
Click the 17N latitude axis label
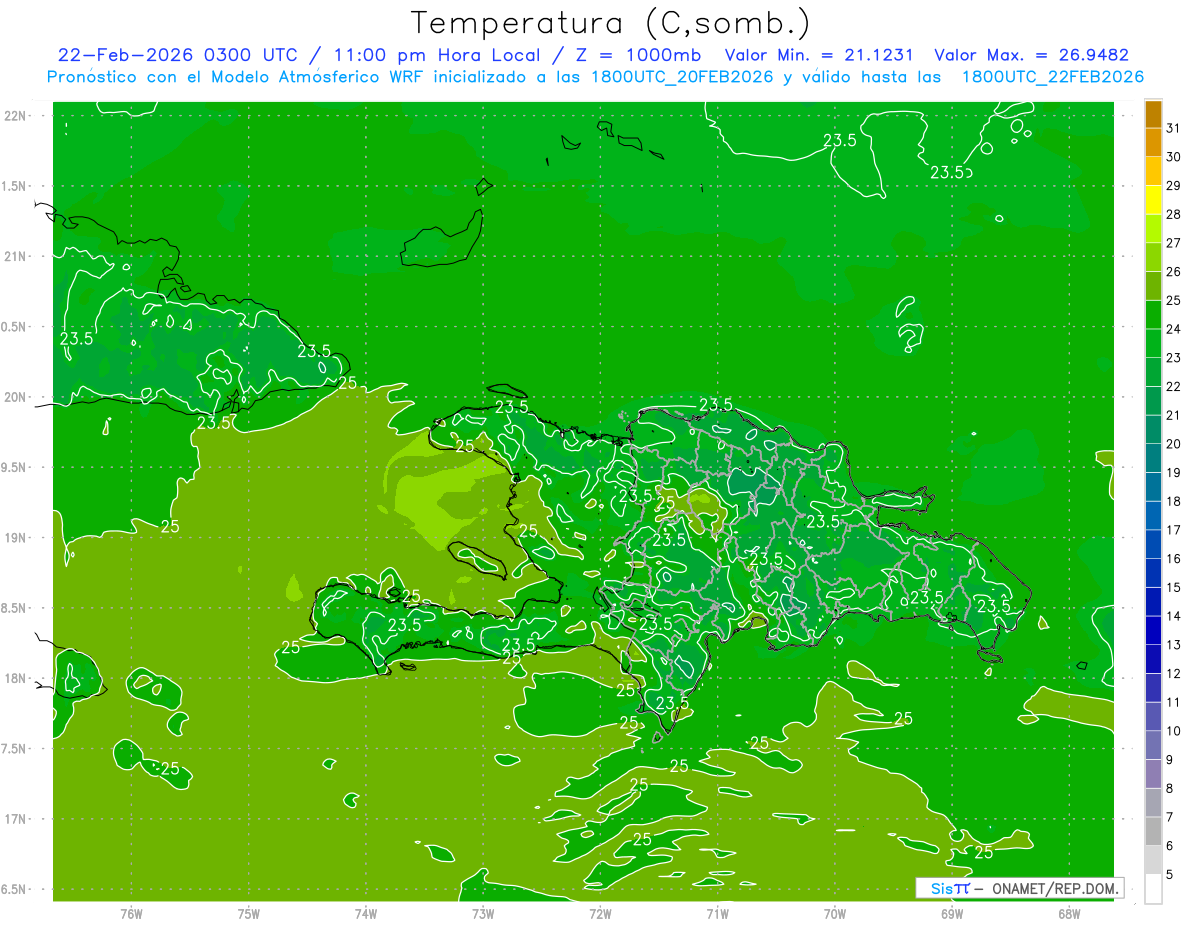[15, 819]
